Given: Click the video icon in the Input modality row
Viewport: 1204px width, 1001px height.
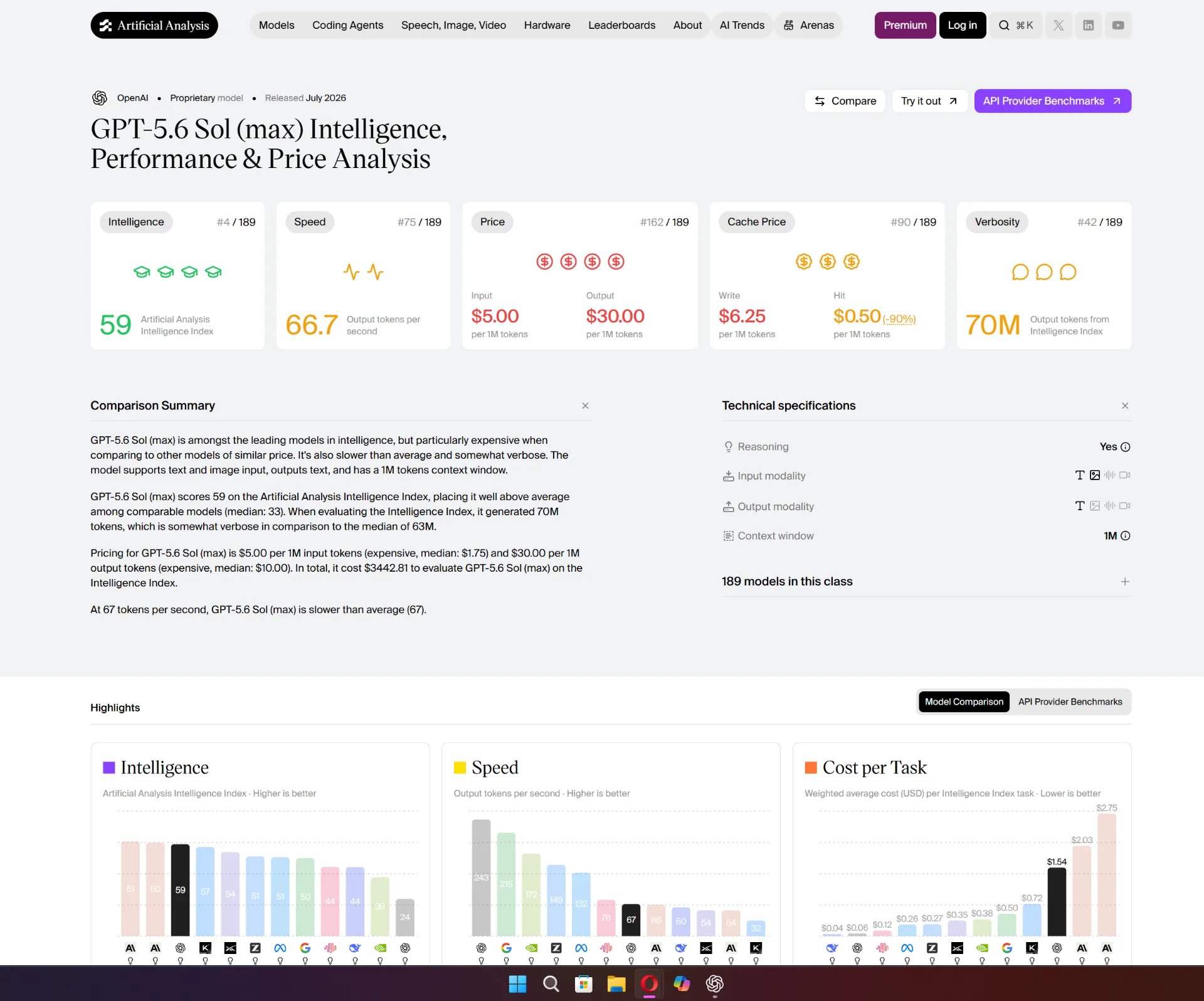Looking at the screenshot, I should coord(1125,475).
